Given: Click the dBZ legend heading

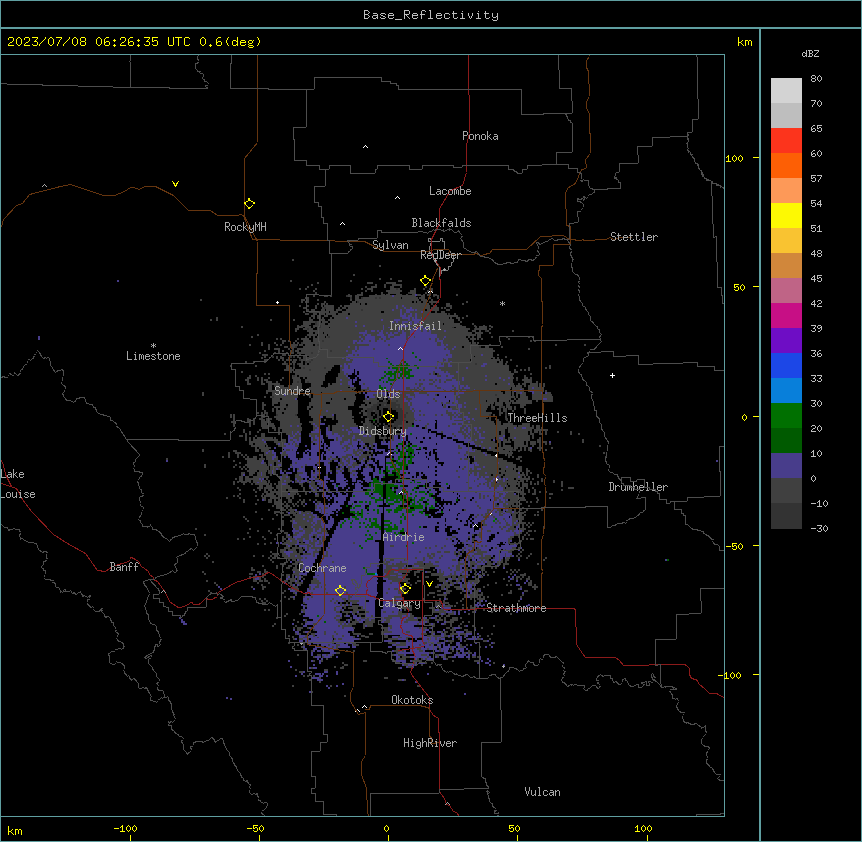Looking at the screenshot, I should click(810, 53).
